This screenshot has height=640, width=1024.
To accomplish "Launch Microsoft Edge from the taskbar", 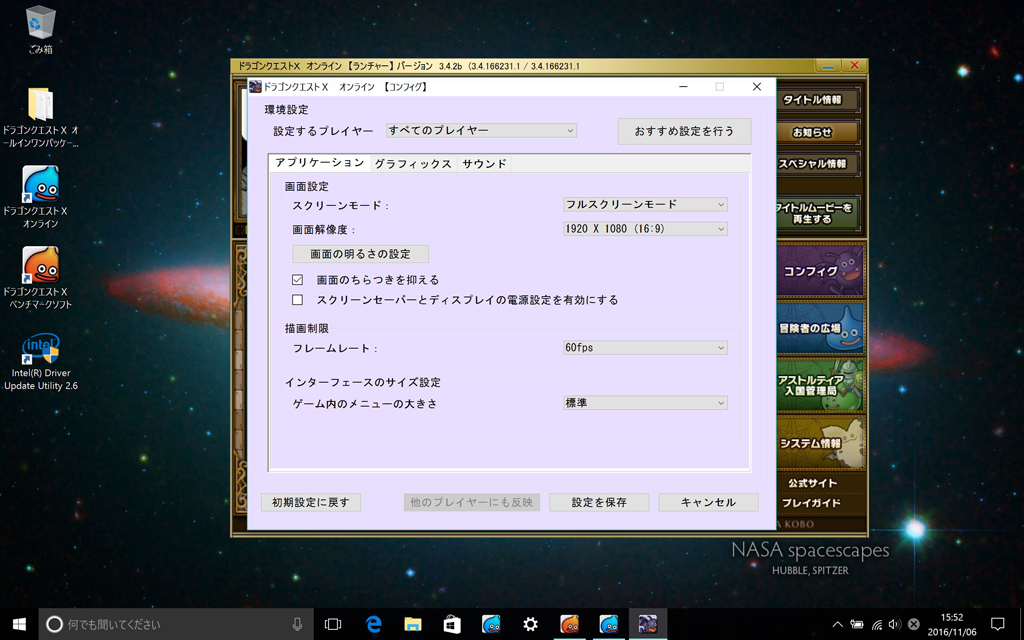I will (x=373, y=624).
